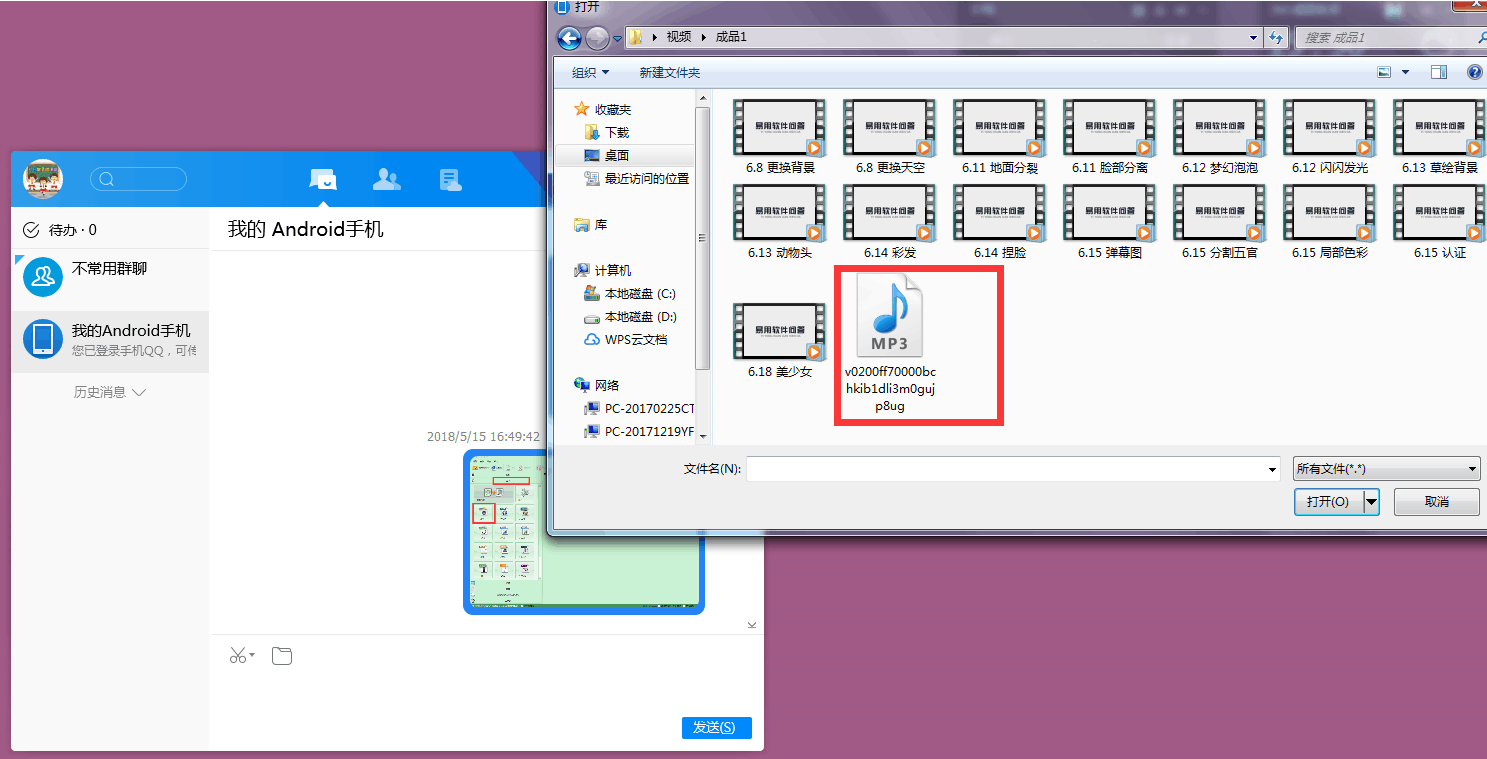Open the 所有文件(*.*) file type dropdown
1487x759 pixels.
(x=1386, y=469)
